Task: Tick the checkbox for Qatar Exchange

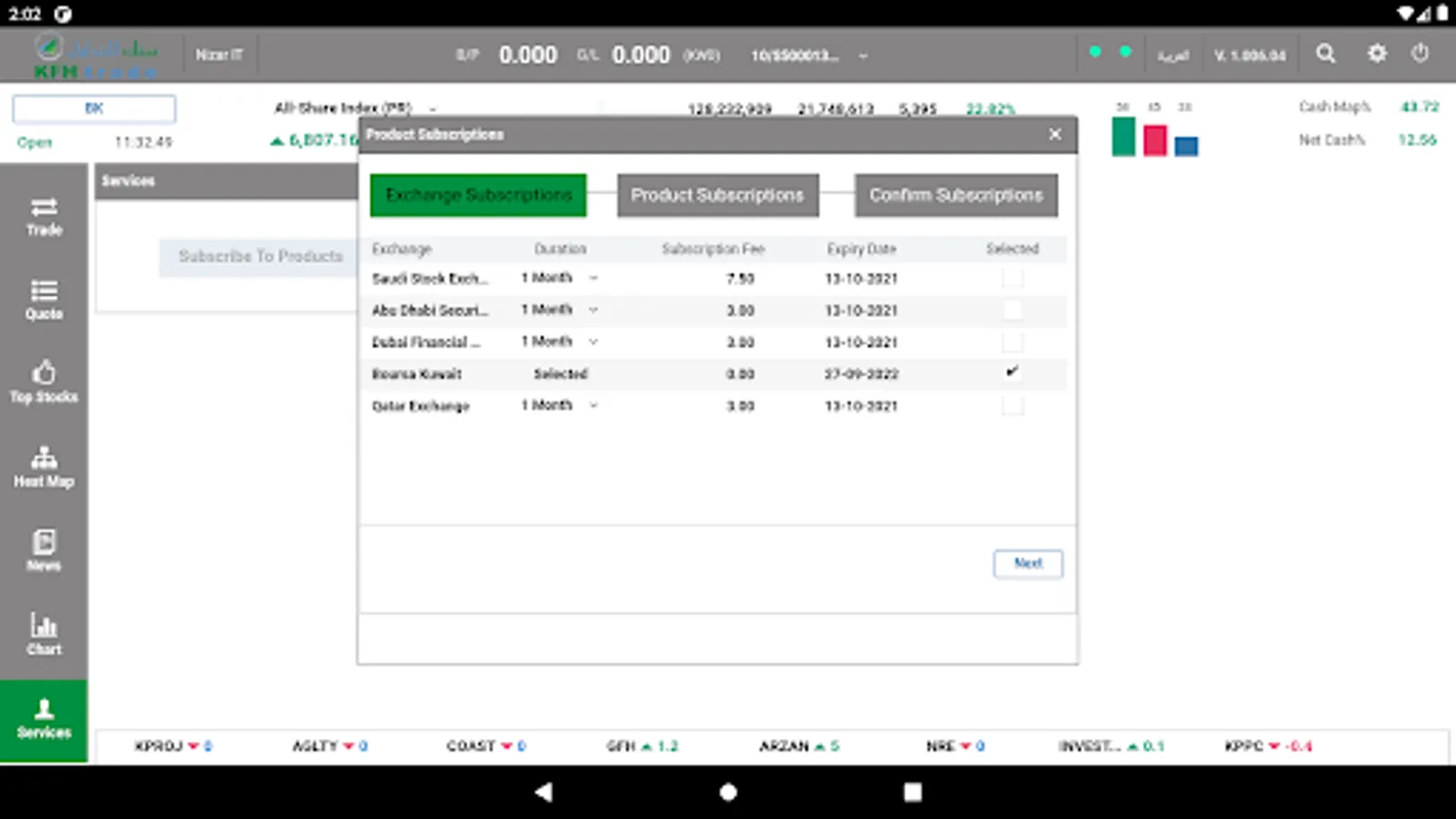Action: (1012, 406)
